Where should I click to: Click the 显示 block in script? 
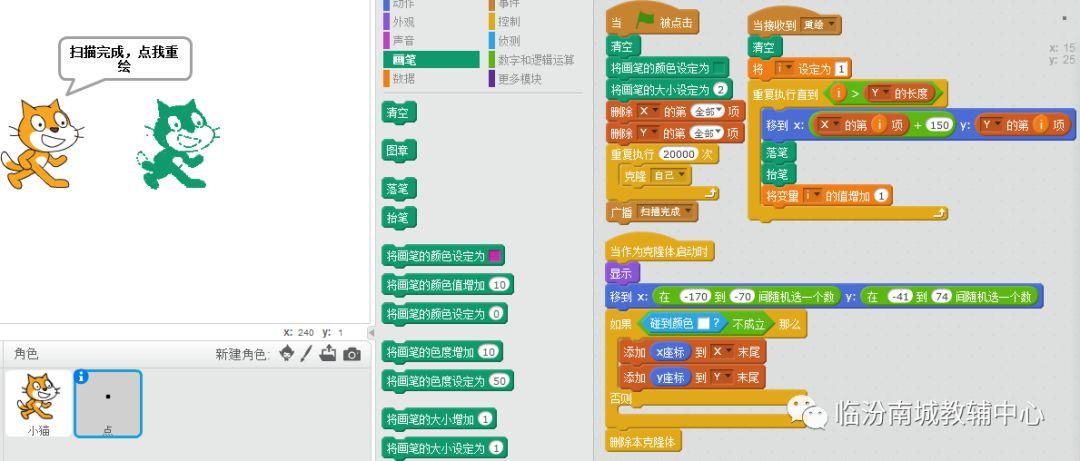tap(623, 274)
